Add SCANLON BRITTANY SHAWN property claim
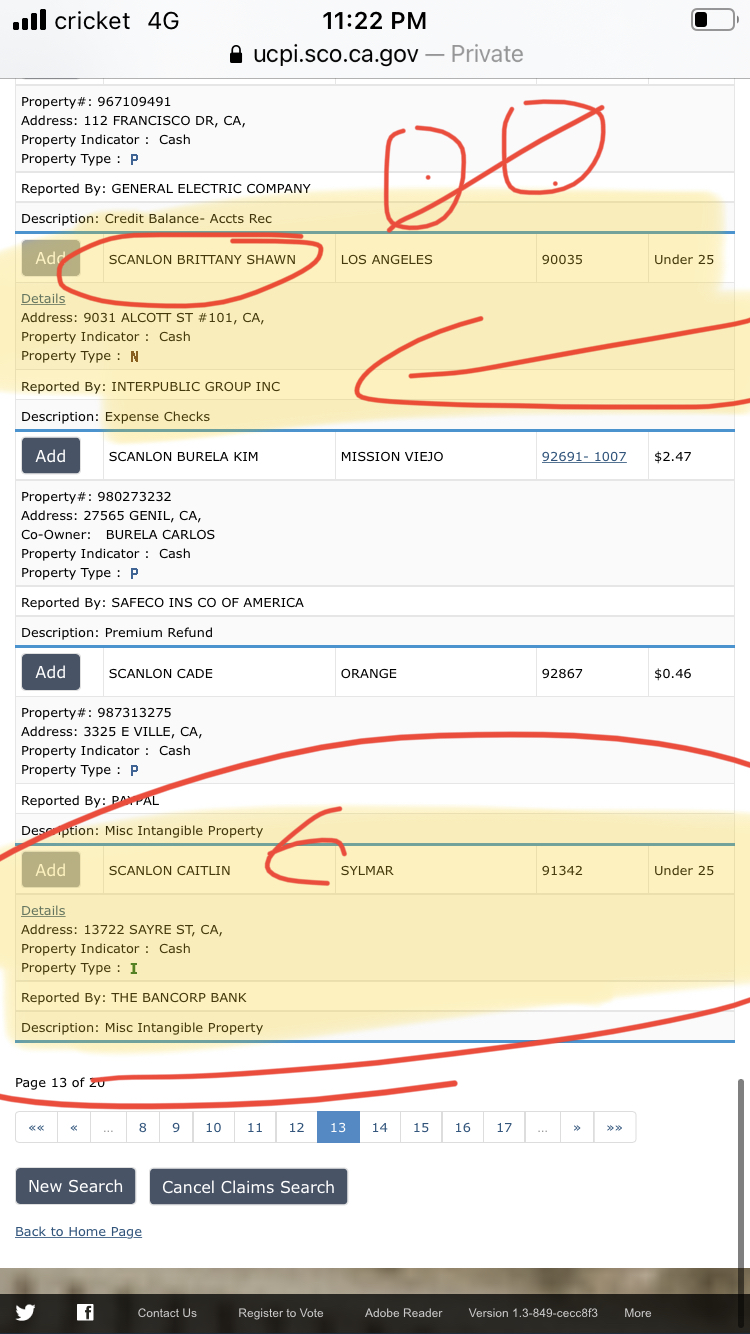 51,258
